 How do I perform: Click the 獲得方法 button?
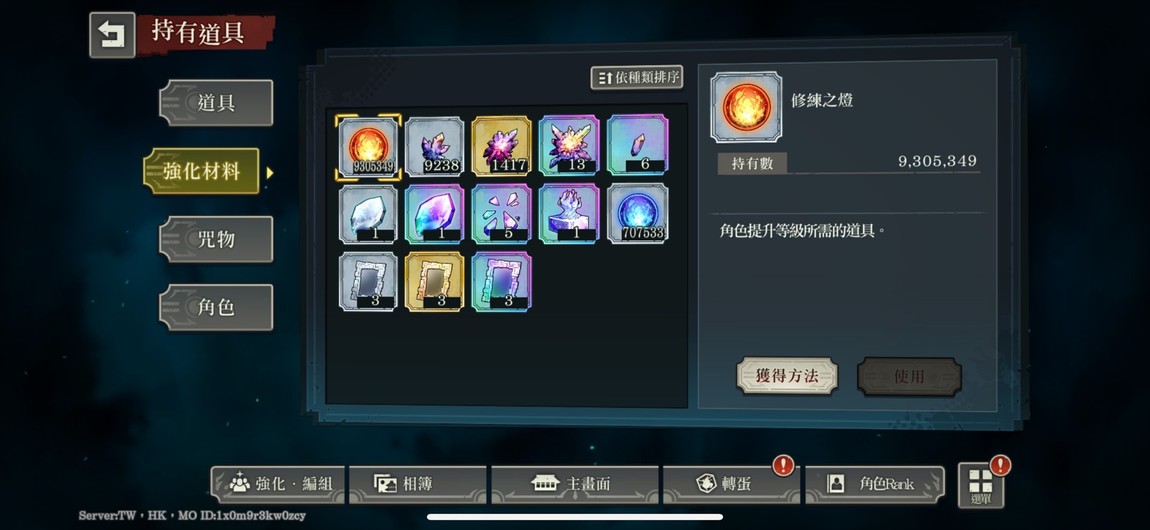coord(787,376)
